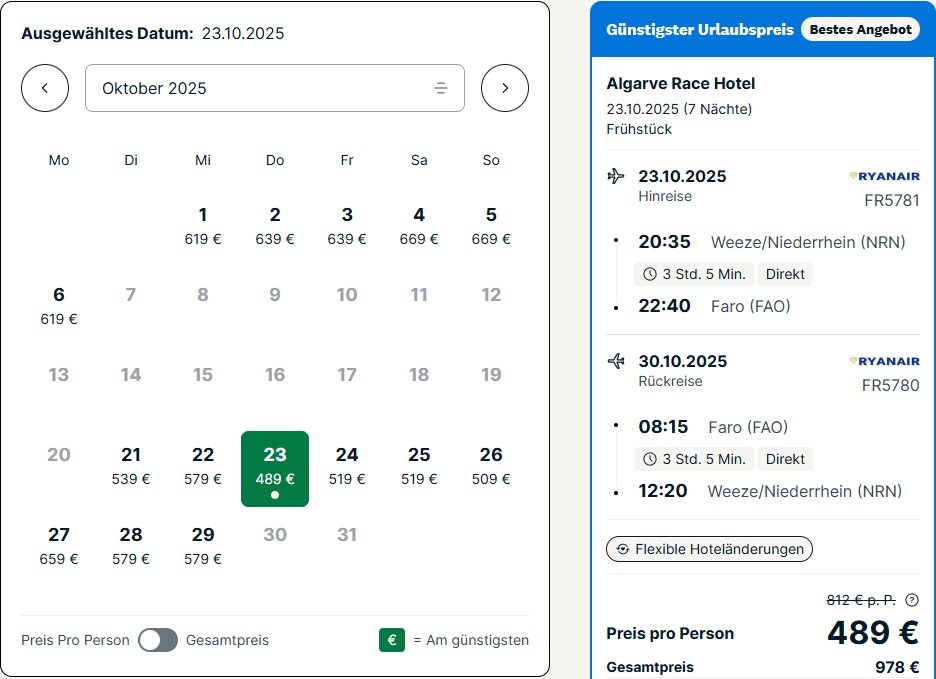
Task: Click the Algarve Race Hotel title
Action: (681, 83)
